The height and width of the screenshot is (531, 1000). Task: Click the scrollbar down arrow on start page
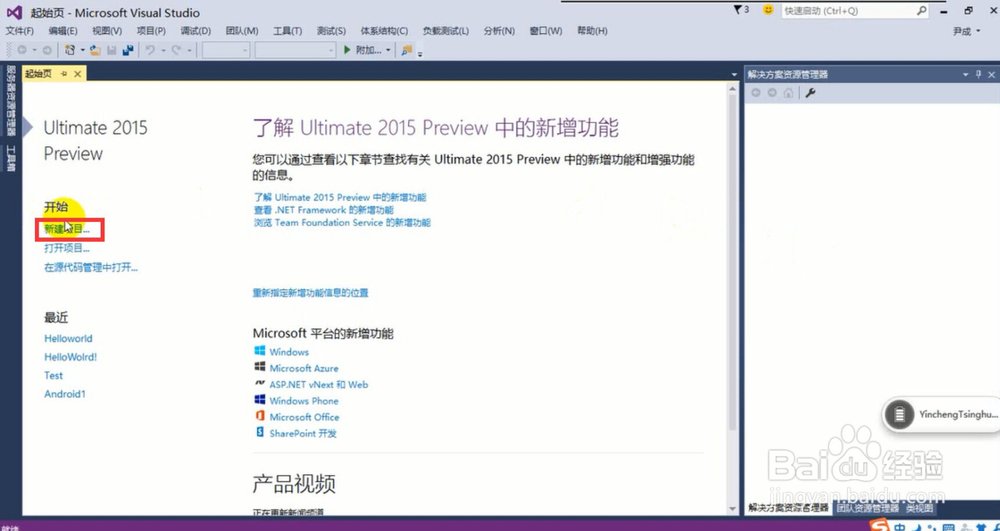click(733, 509)
